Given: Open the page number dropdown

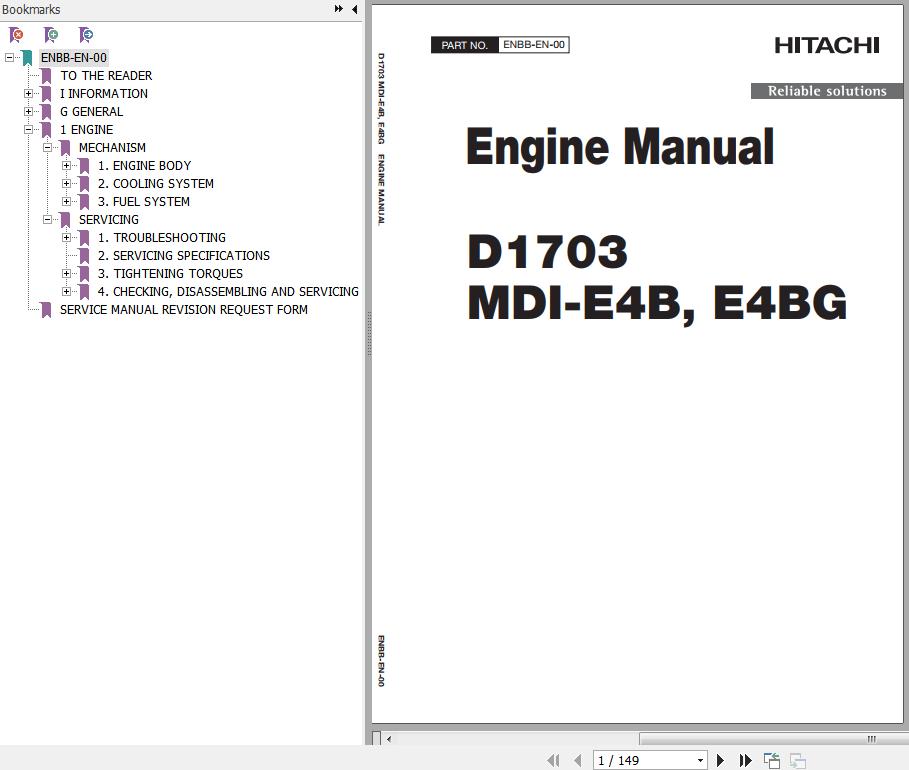Looking at the screenshot, I should point(699,761).
